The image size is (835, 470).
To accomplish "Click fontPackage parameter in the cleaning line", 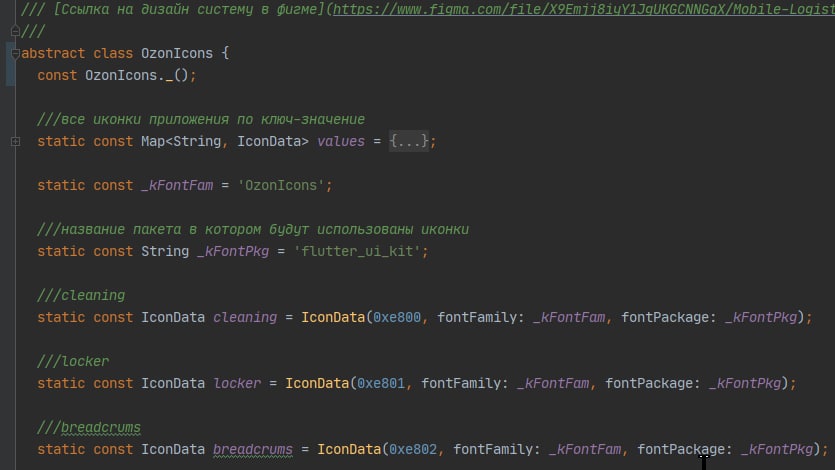I will tap(669, 317).
